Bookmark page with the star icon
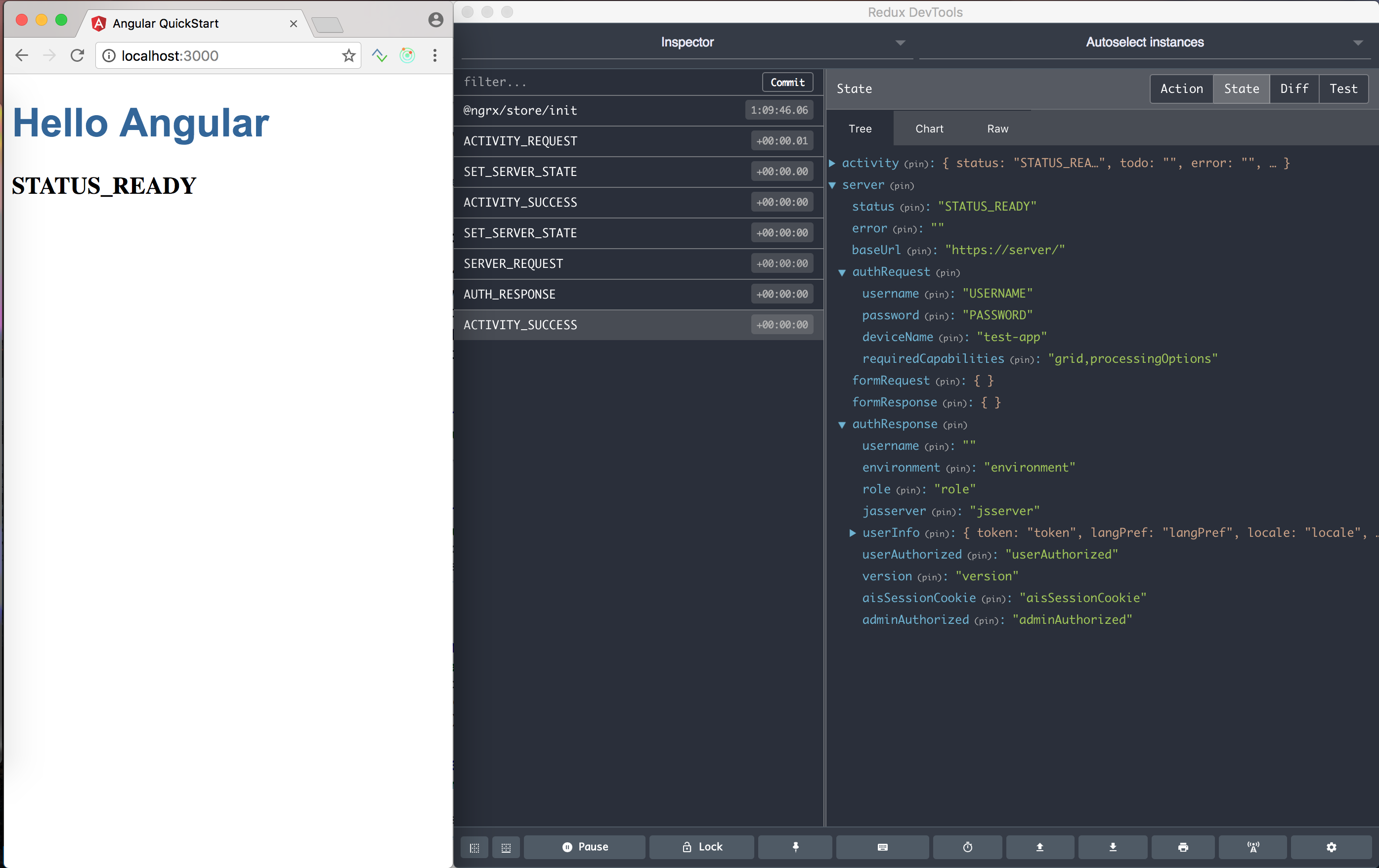This screenshot has height=868, width=1379. click(348, 55)
